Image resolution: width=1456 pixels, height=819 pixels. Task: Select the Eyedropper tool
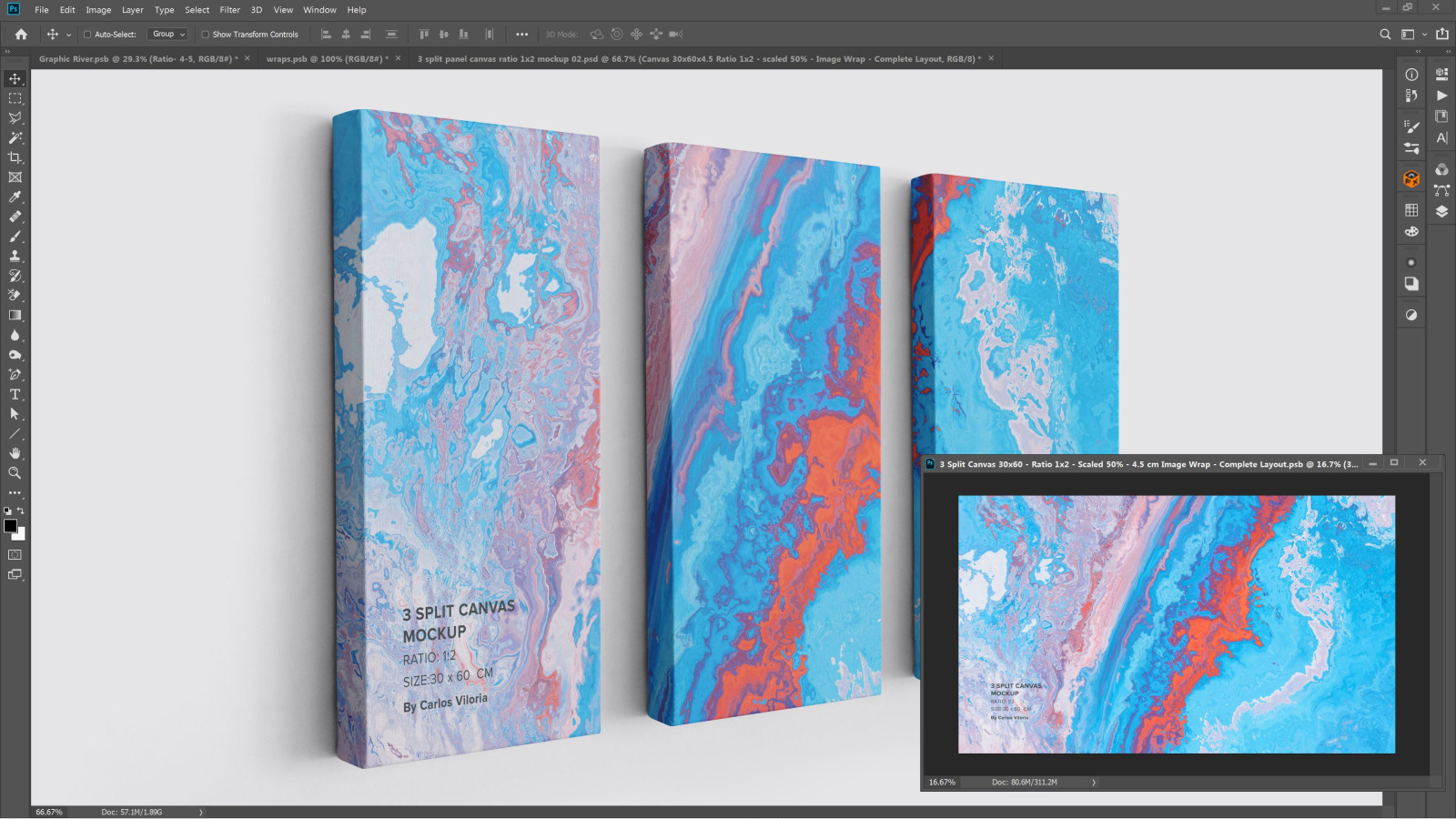[15, 197]
